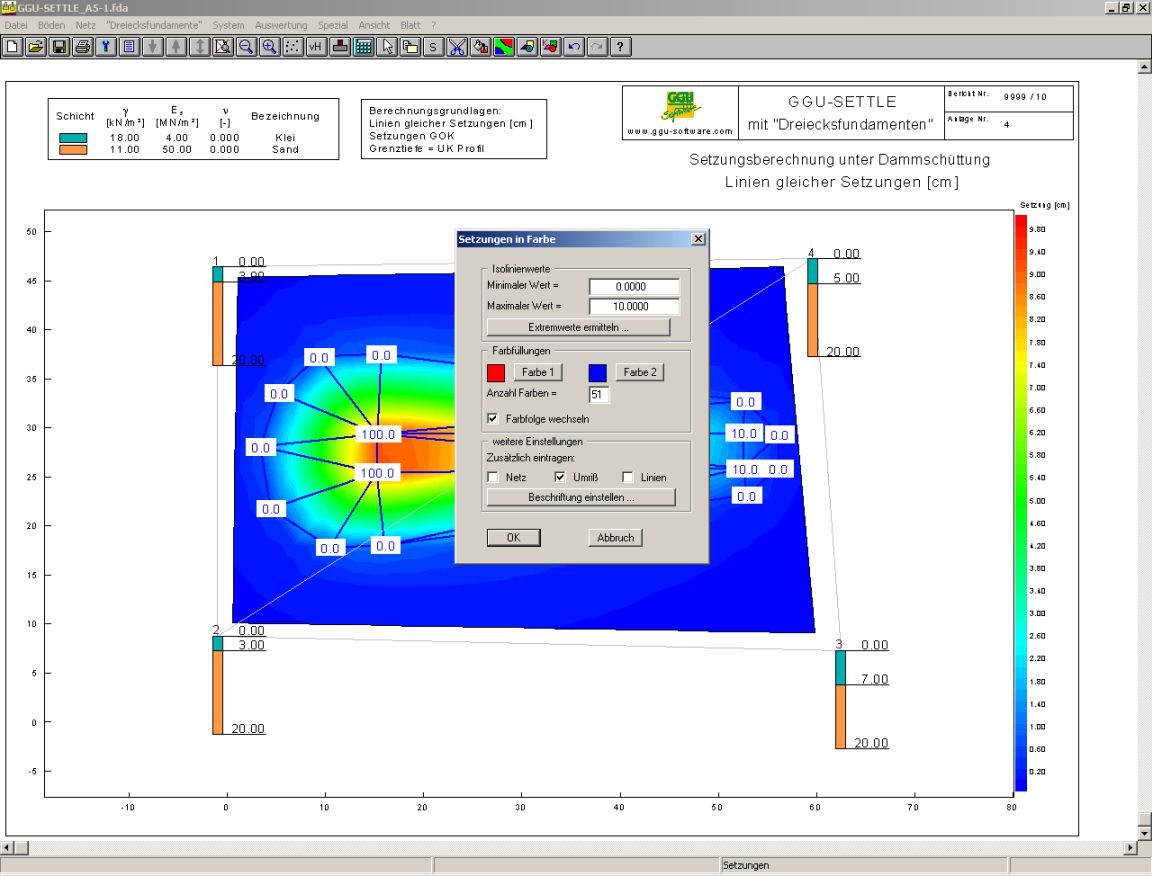Click the "Klei" layer name in legend

click(285, 137)
